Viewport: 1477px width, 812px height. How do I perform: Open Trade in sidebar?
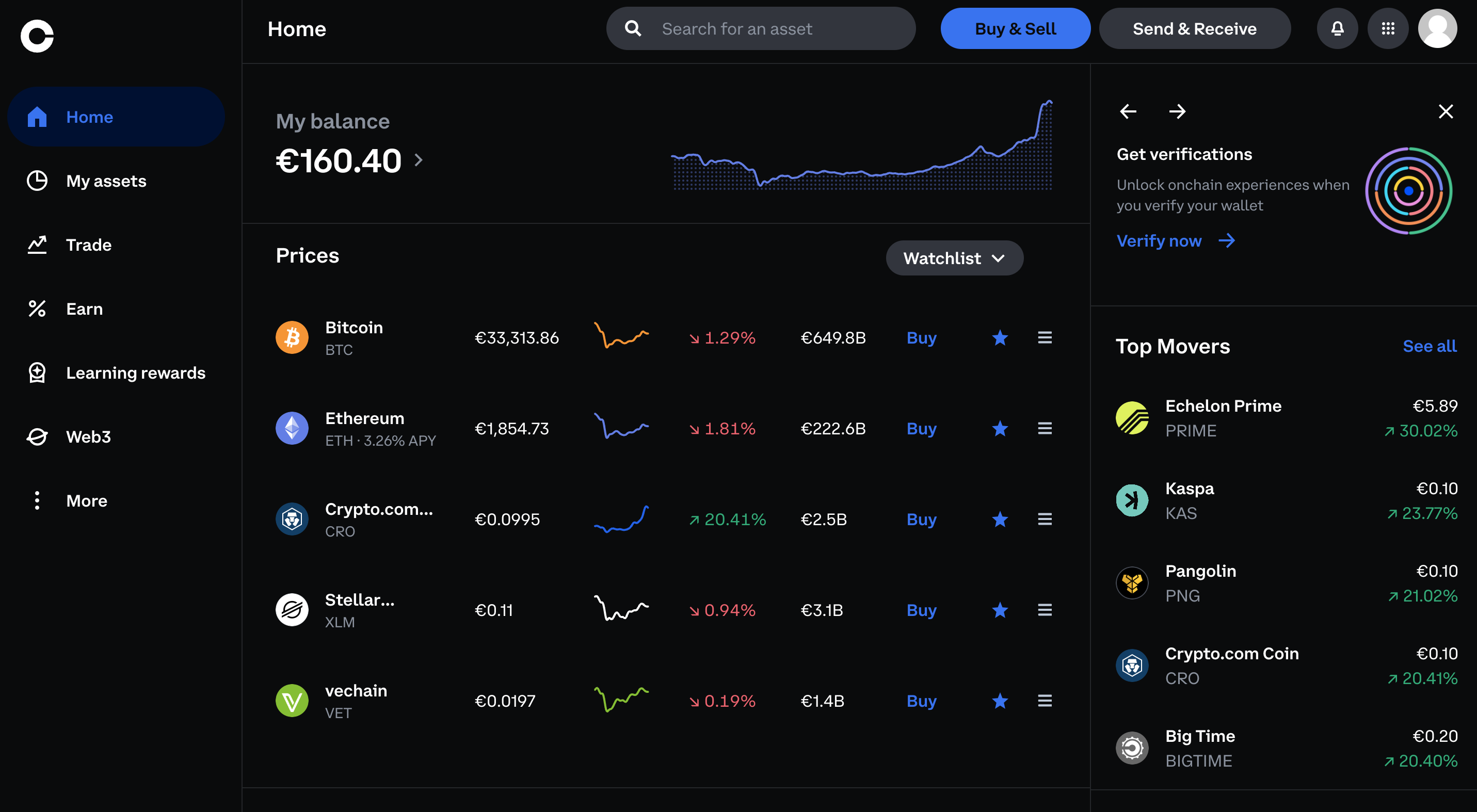[x=115, y=245]
